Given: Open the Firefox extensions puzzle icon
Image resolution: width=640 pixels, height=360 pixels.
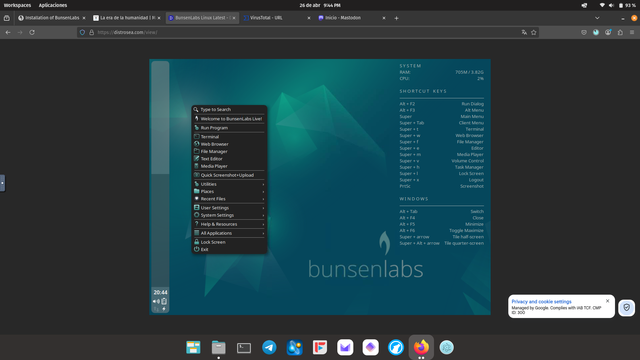Looking at the screenshot, I should (620, 32).
